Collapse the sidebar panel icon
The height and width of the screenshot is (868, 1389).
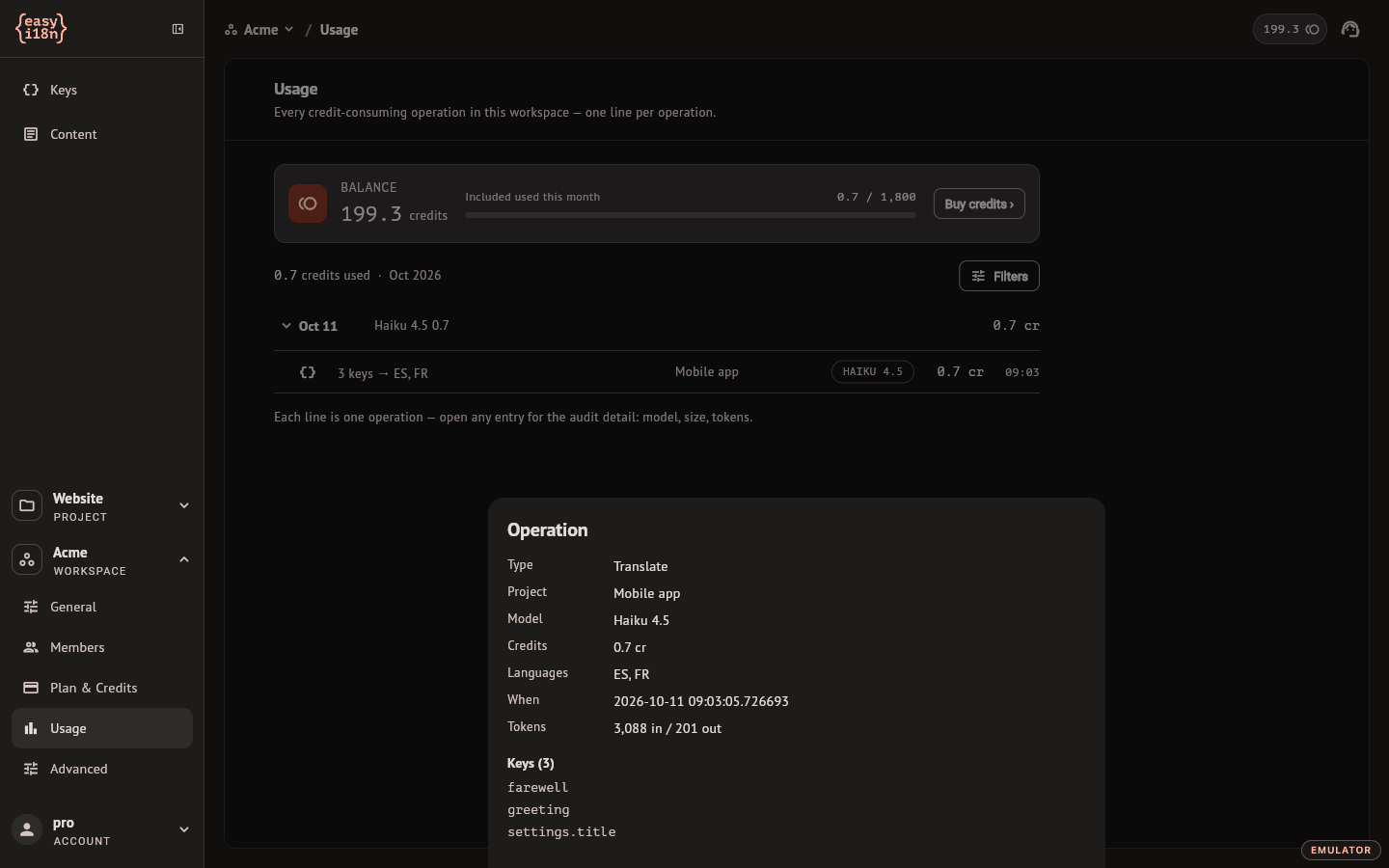177,29
